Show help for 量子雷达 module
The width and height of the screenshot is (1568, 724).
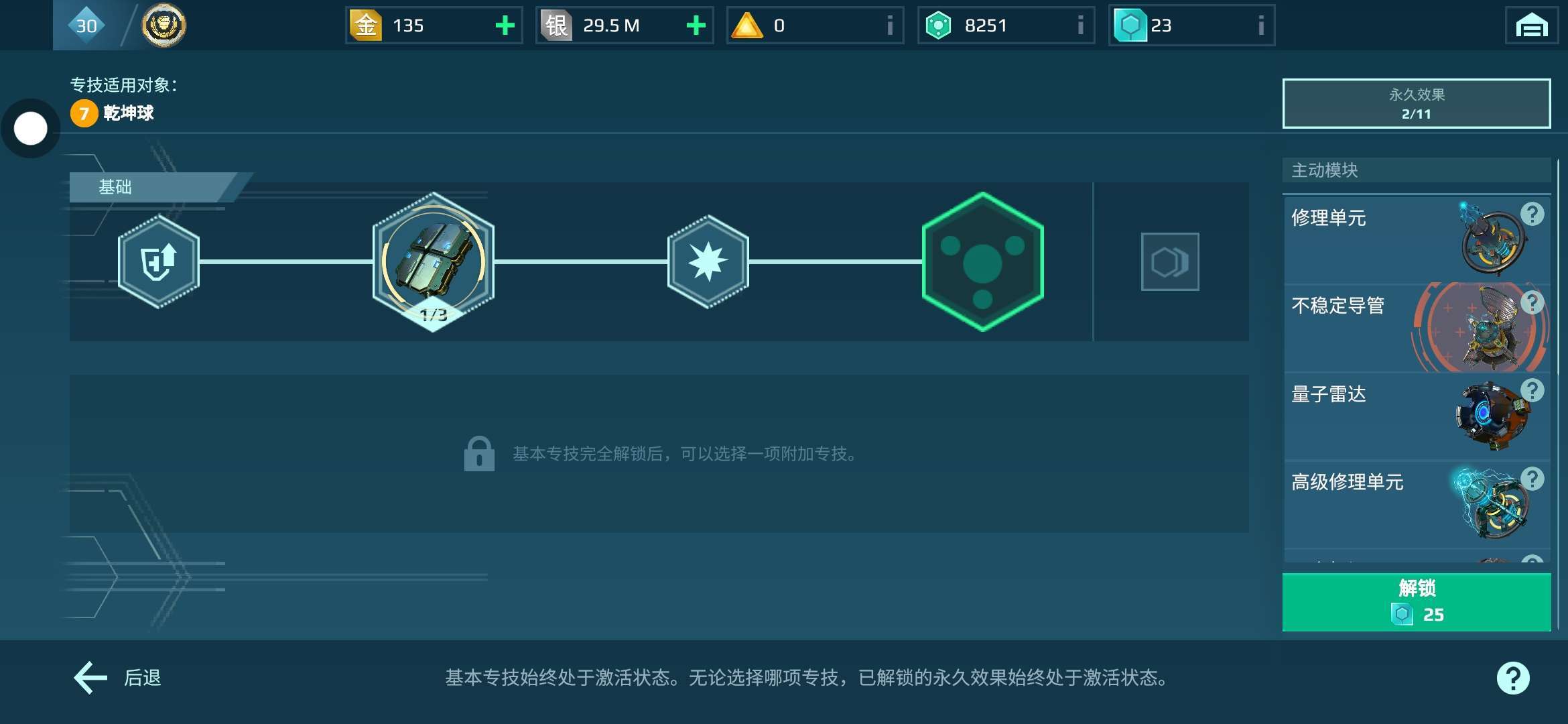1532,390
